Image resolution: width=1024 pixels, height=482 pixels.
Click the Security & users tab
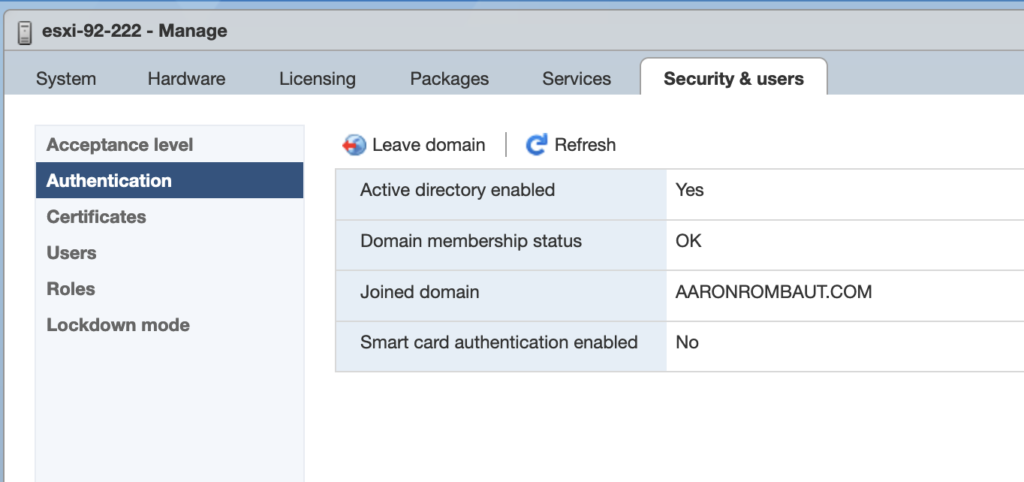click(733, 79)
